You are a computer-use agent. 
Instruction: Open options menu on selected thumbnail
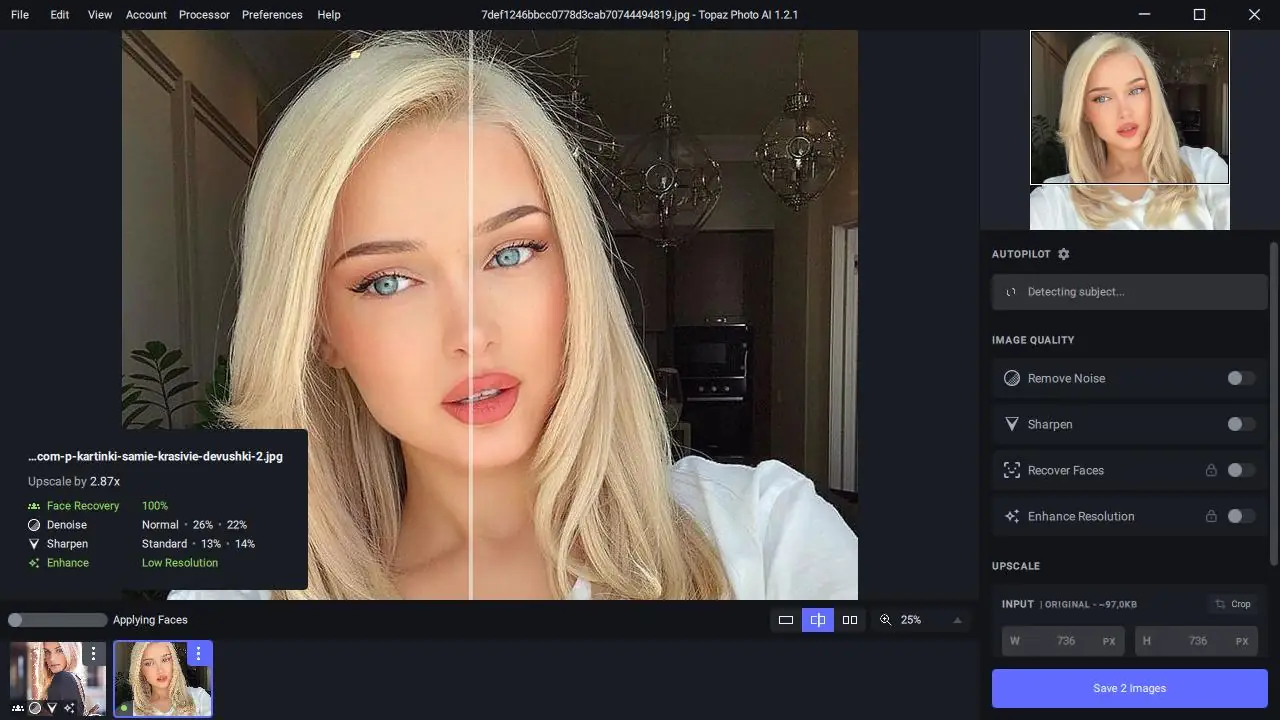[198, 653]
